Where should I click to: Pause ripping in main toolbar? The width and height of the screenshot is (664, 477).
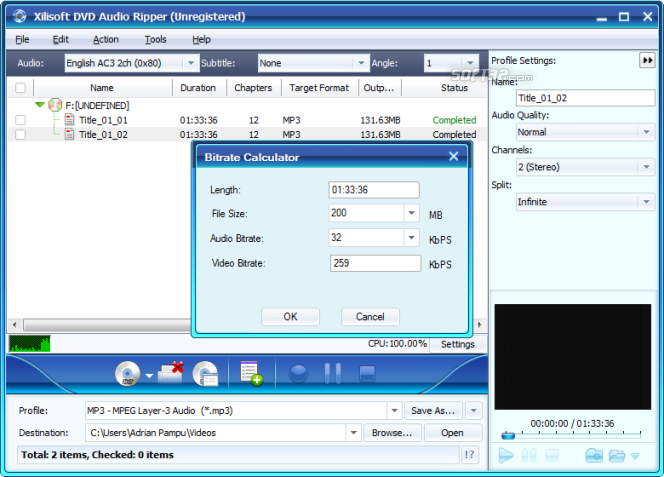tap(332, 374)
